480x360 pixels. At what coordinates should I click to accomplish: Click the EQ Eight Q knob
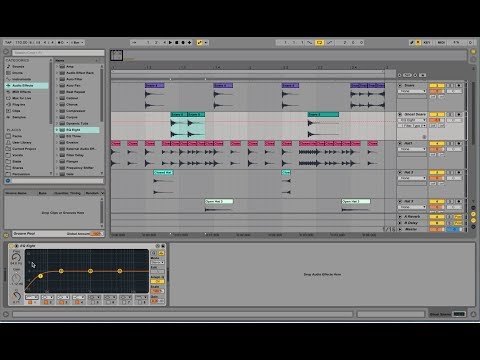[16, 296]
